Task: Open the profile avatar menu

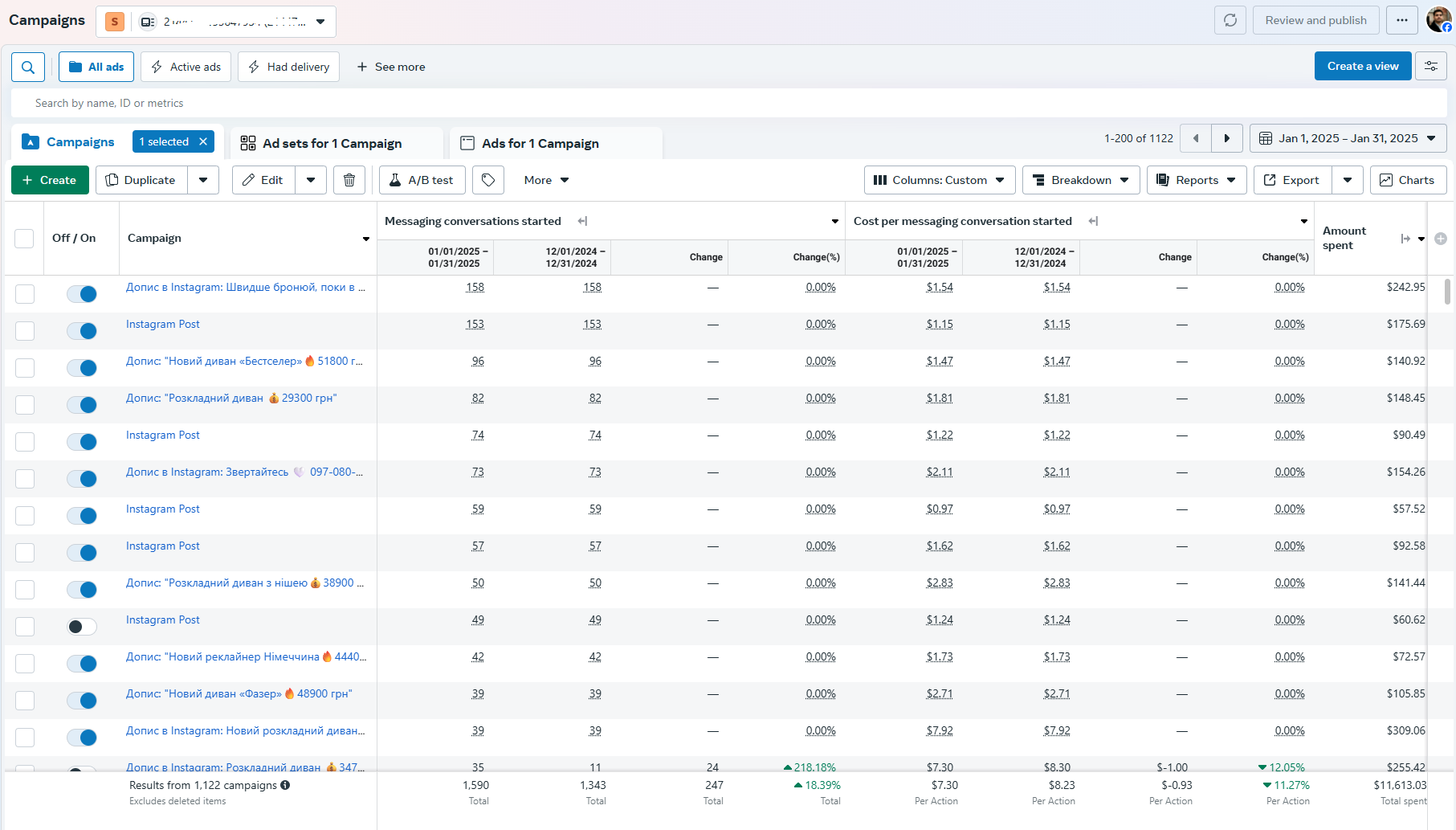Action: pos(1438,19)
